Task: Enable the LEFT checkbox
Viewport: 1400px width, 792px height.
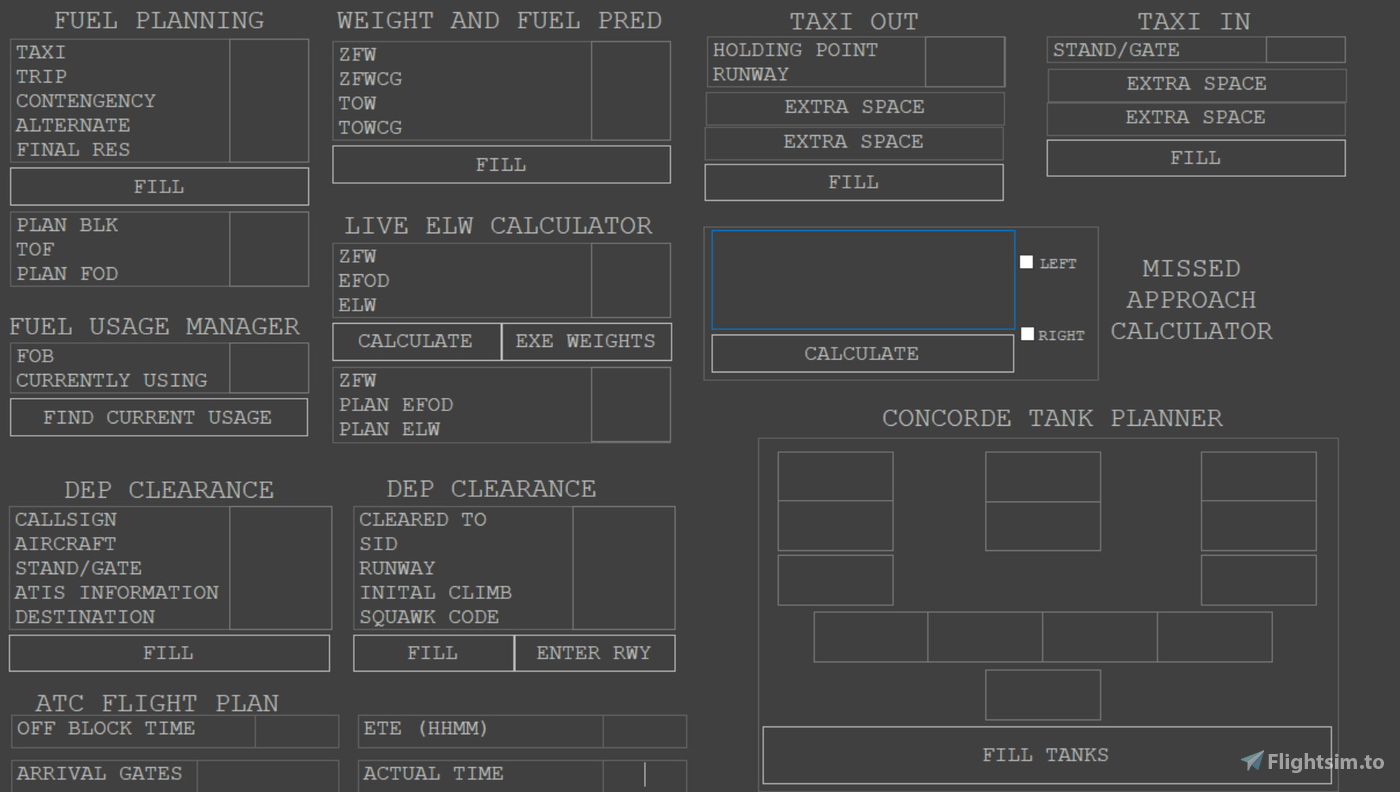Action: (1026, 261)
